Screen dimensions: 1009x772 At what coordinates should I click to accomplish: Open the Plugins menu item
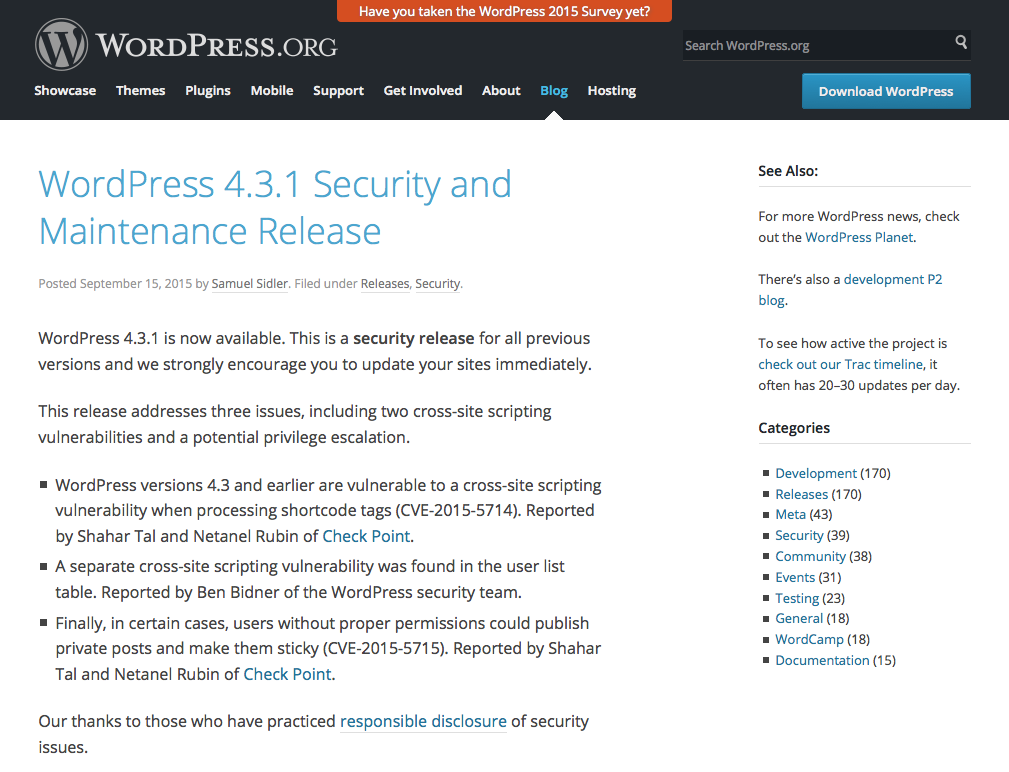tap(208, 91)
